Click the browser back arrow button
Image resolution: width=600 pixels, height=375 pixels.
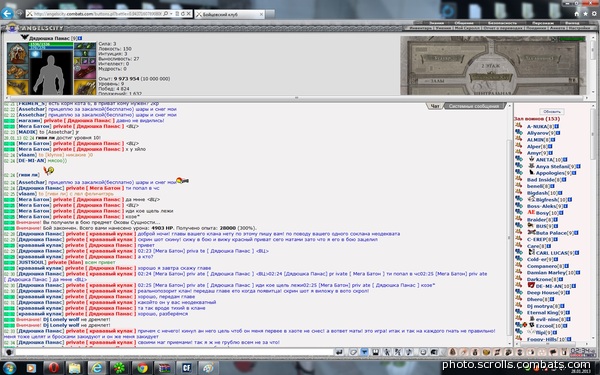tap(7, 13)
